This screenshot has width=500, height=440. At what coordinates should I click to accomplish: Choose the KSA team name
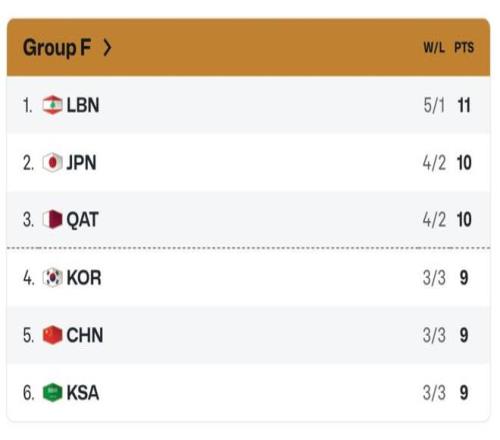coord(83,393)
